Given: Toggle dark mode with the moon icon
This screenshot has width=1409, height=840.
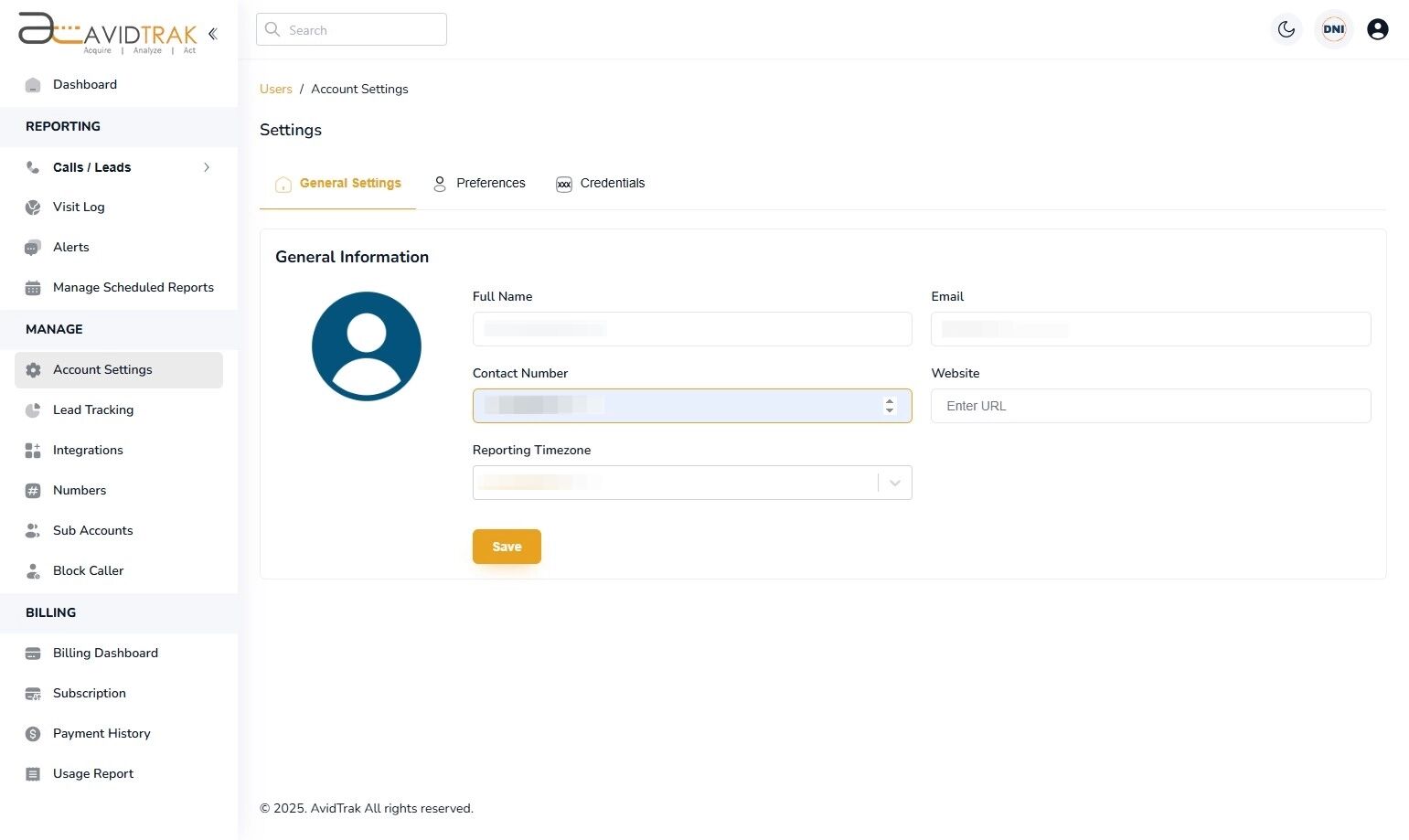Looking at the screenshot, I should click(x=1286, y=28).
